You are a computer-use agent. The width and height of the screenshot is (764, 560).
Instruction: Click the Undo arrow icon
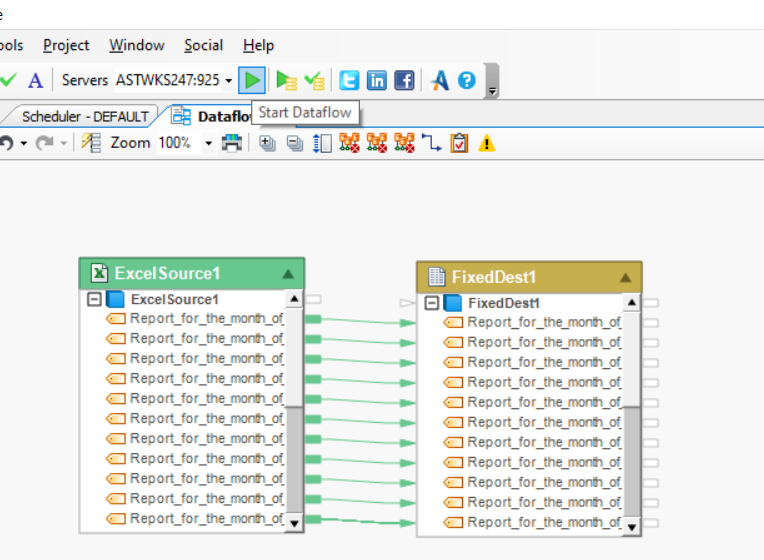tap(7, 143)
